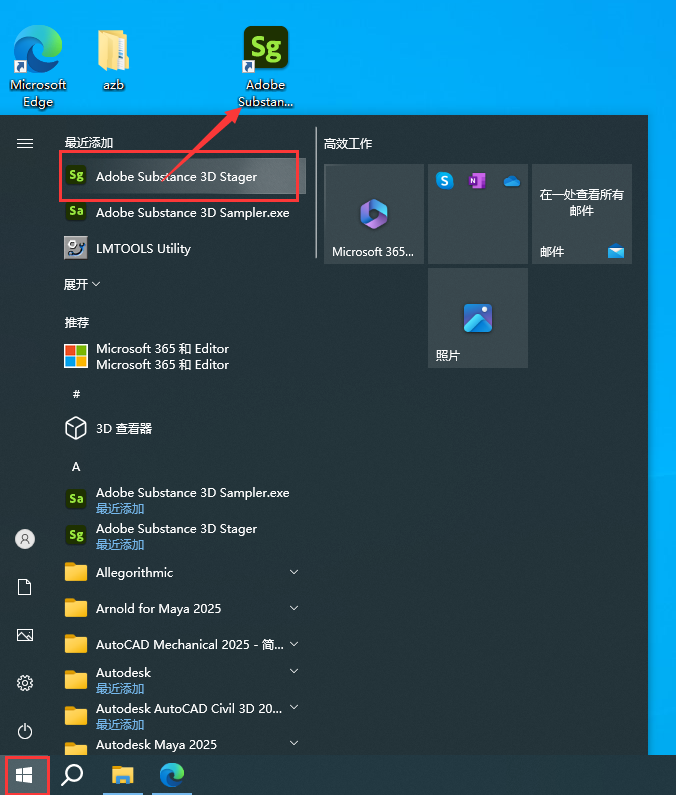The width and height of the screenshot is (676, 795).
Task: Launch Adobe Substance desktop shortcut
Action: 266,67
